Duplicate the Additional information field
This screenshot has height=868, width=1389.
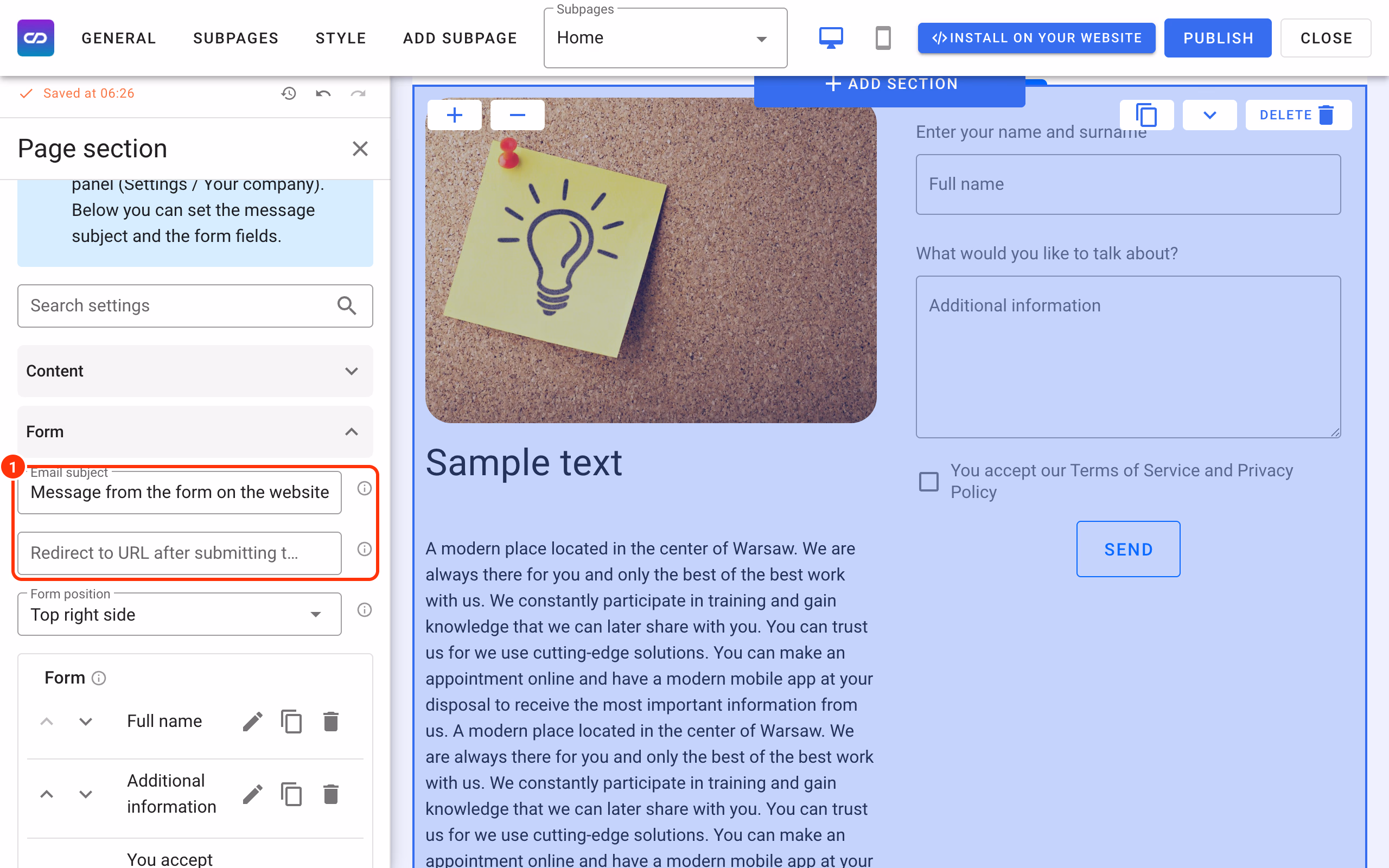[x=291, y=795]
